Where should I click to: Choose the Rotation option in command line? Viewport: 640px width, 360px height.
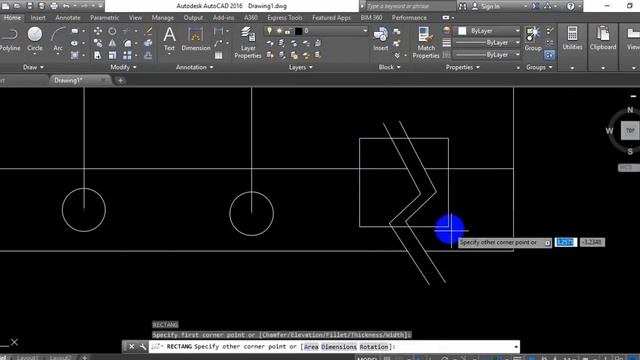[x=374, y=347]
